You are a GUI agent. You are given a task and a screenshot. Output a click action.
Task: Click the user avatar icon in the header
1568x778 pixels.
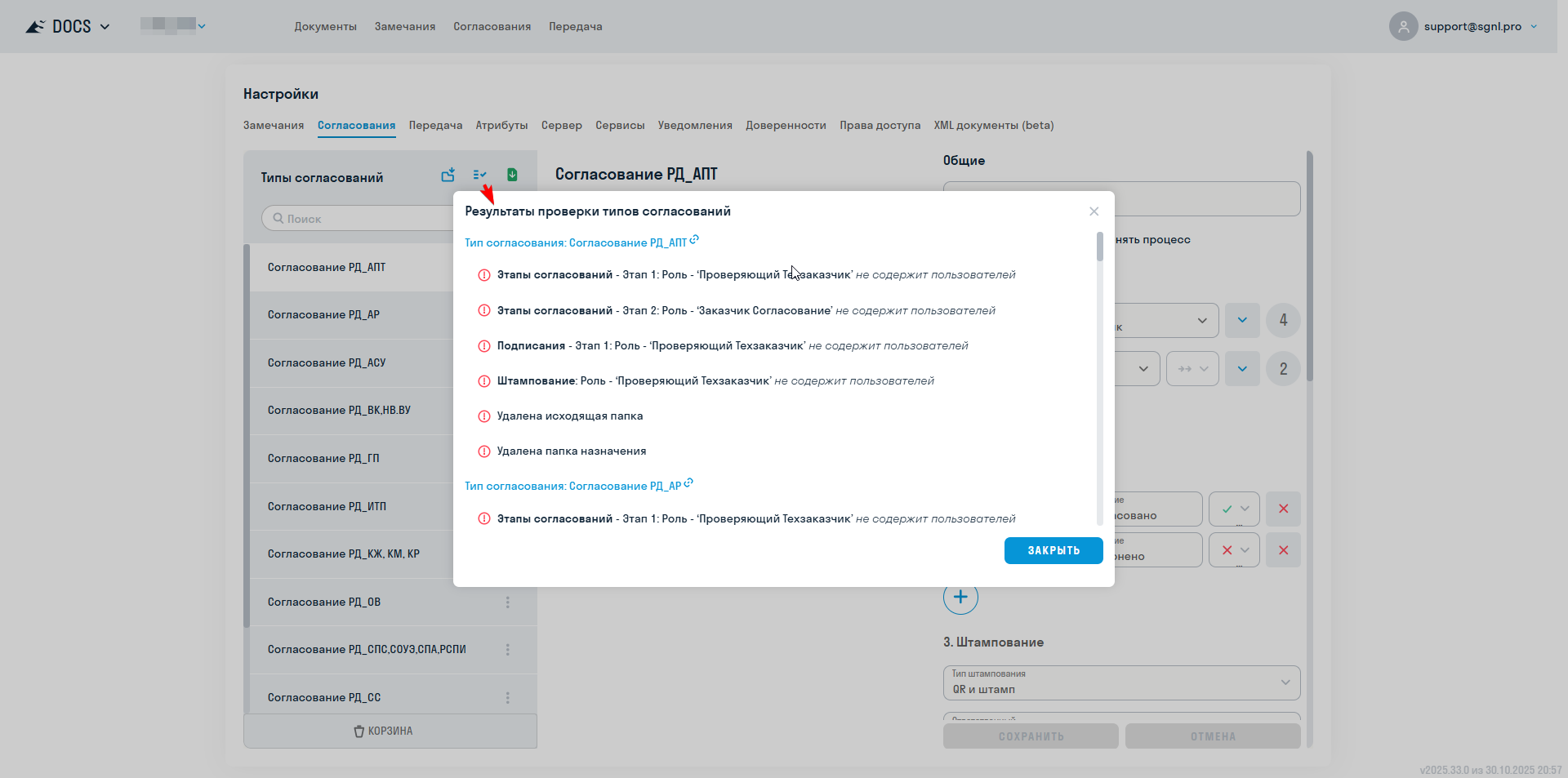(1403, 26)
